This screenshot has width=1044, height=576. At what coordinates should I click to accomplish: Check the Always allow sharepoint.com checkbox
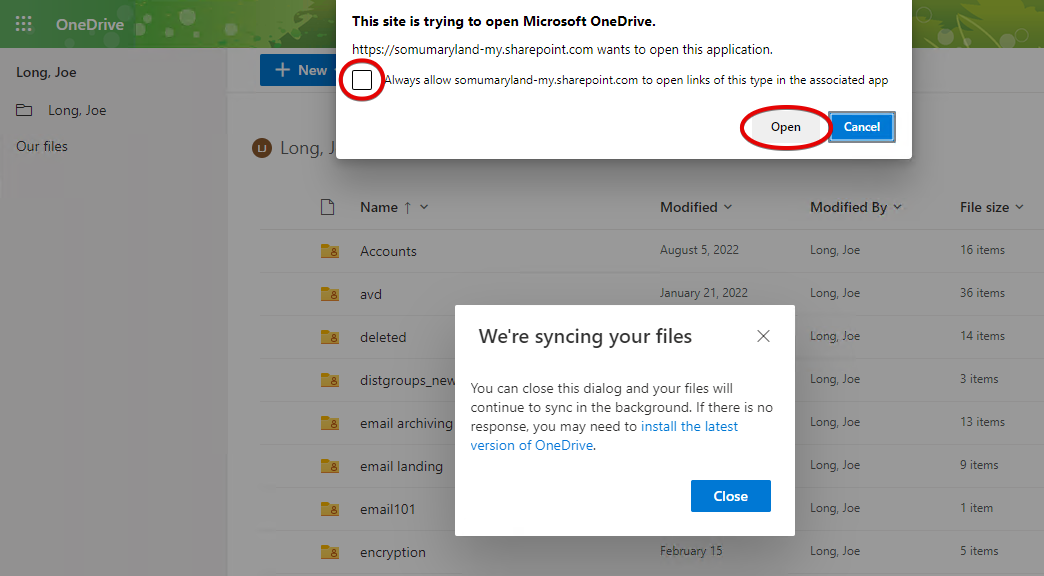point(362,80)
